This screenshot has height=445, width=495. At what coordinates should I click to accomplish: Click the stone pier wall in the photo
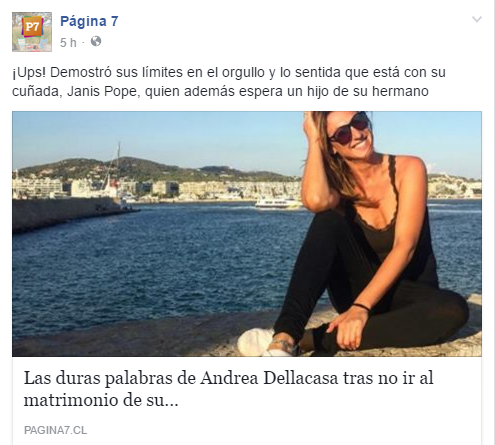pyautogui.click(x=67, y=213)
